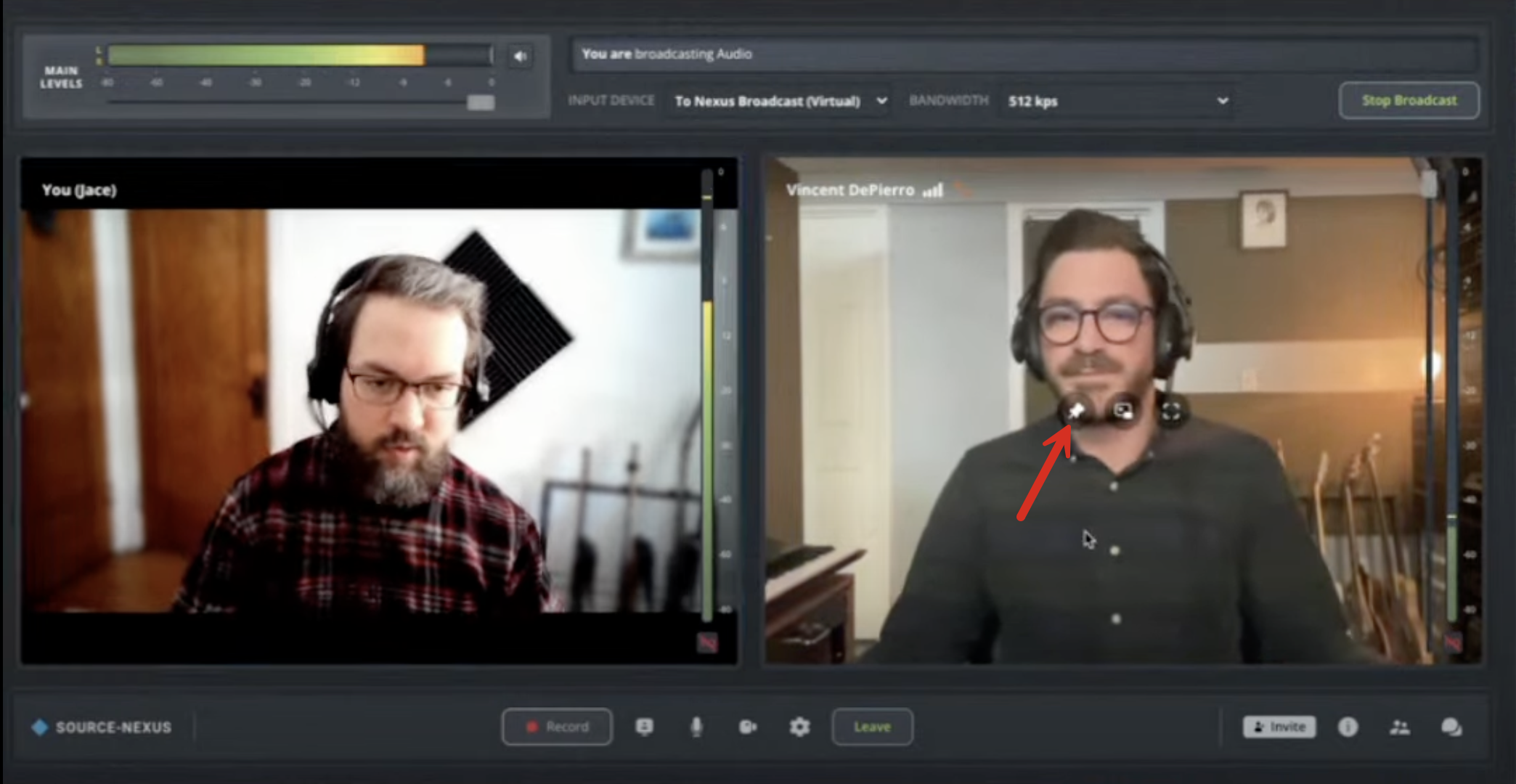Open the session info icon
This screenshot has height=784, width=1516.
(1348, 727)
